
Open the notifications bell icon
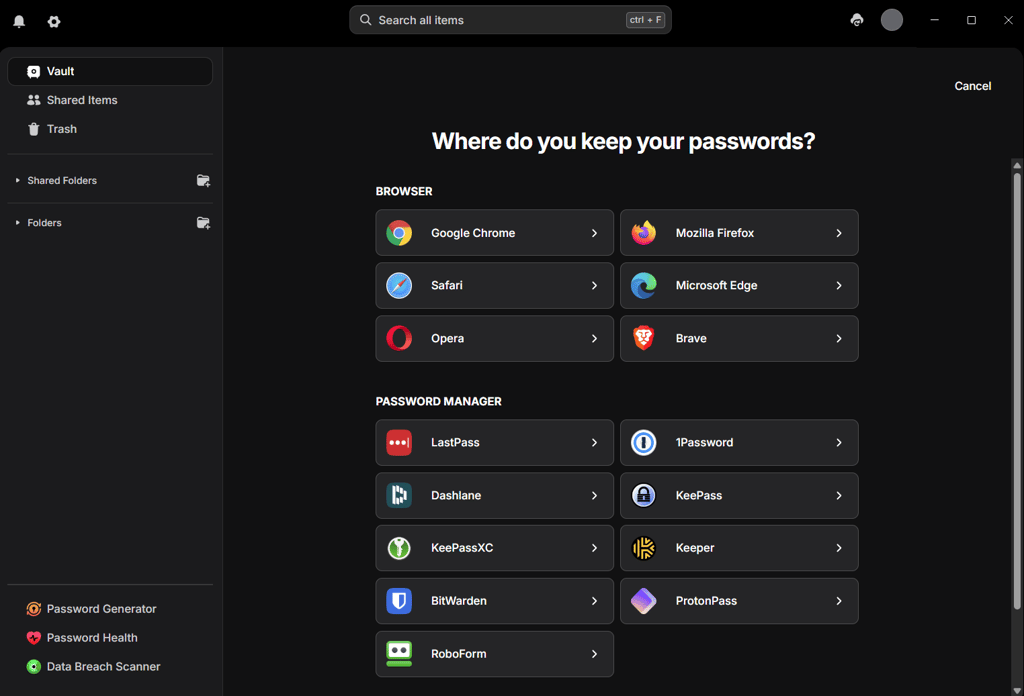20,22
